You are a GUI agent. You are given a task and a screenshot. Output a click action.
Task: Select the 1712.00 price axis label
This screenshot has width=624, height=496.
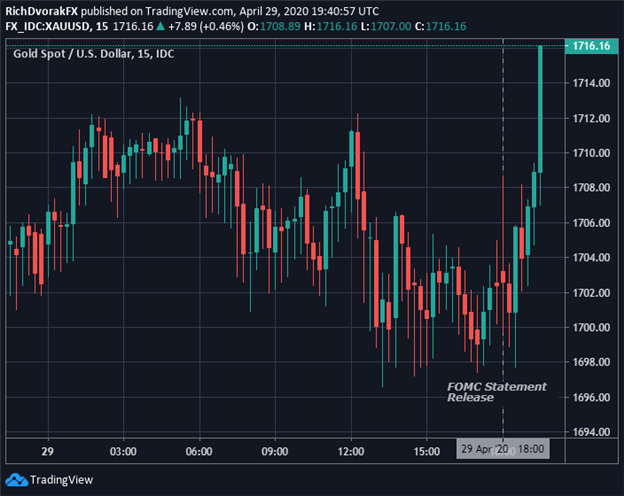click(x=591, y=118)
